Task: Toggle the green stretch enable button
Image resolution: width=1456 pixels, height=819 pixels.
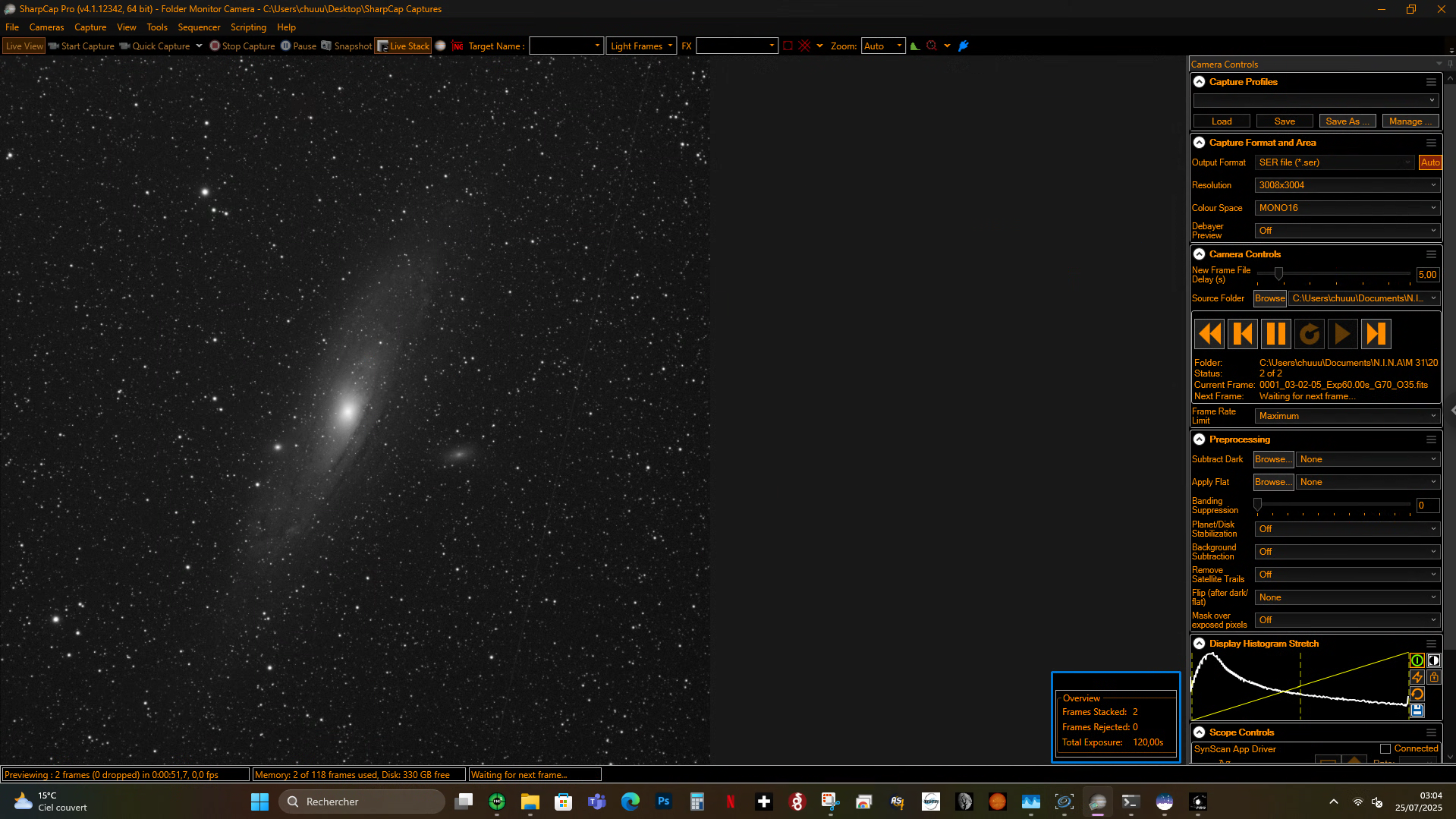Action: click(1417, 660)
